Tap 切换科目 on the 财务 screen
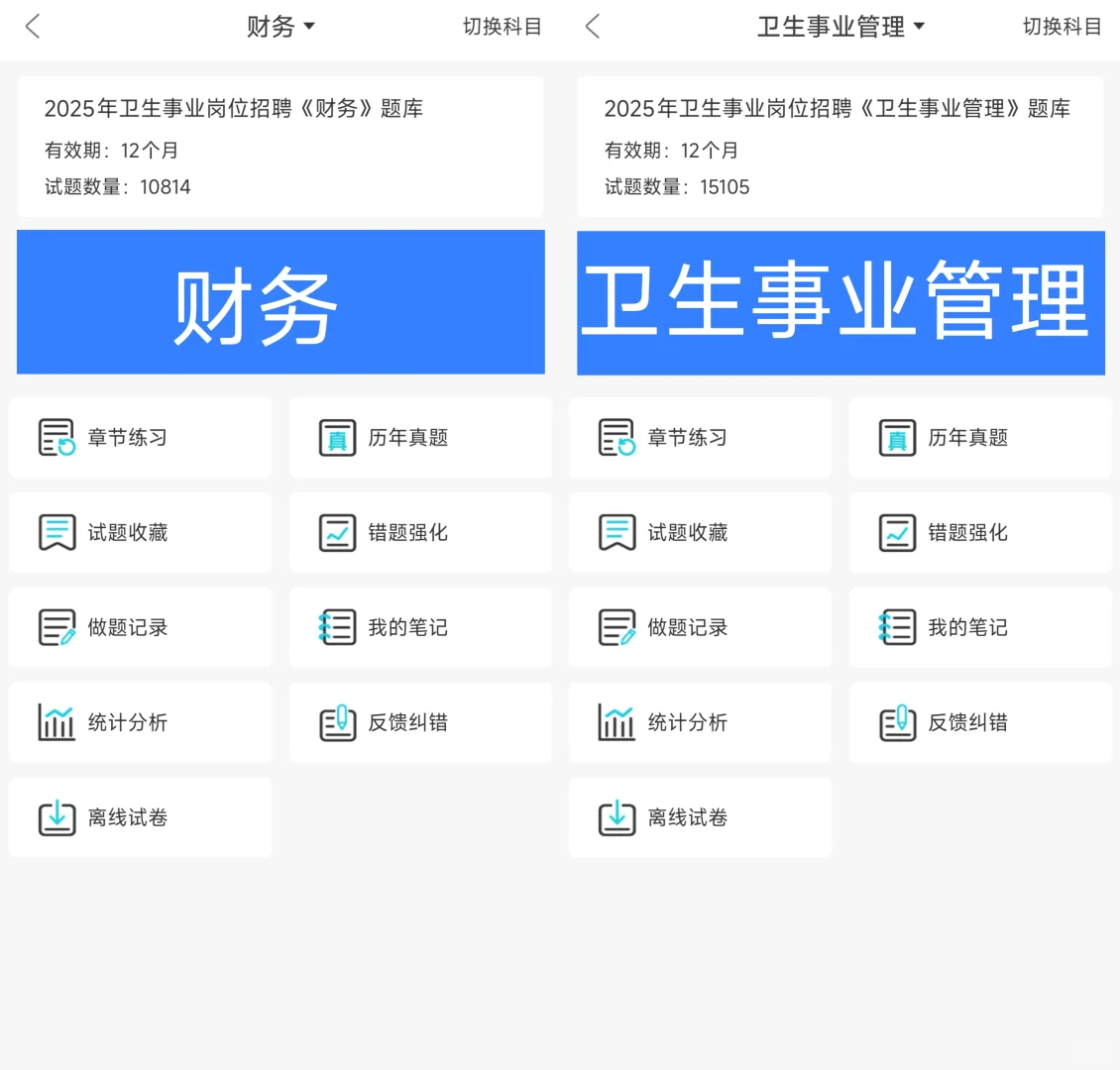This screenshot has height=1070, width=1120. 503,27
